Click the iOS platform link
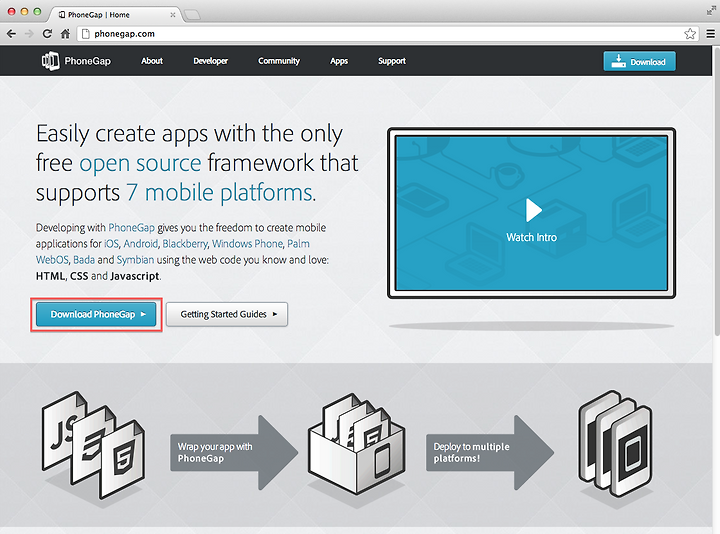720x534 pixels. coord(112,244)
